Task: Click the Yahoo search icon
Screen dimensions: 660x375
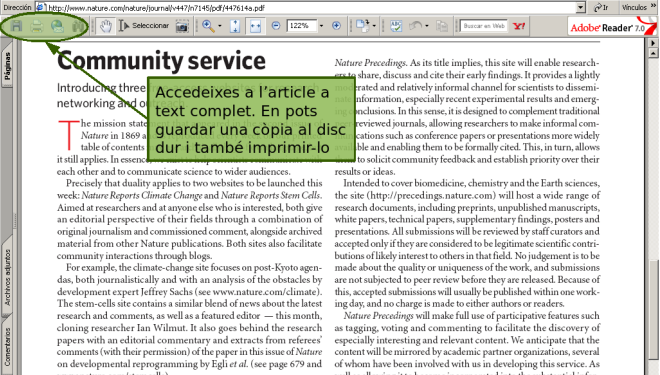Action: pos(519,26)
